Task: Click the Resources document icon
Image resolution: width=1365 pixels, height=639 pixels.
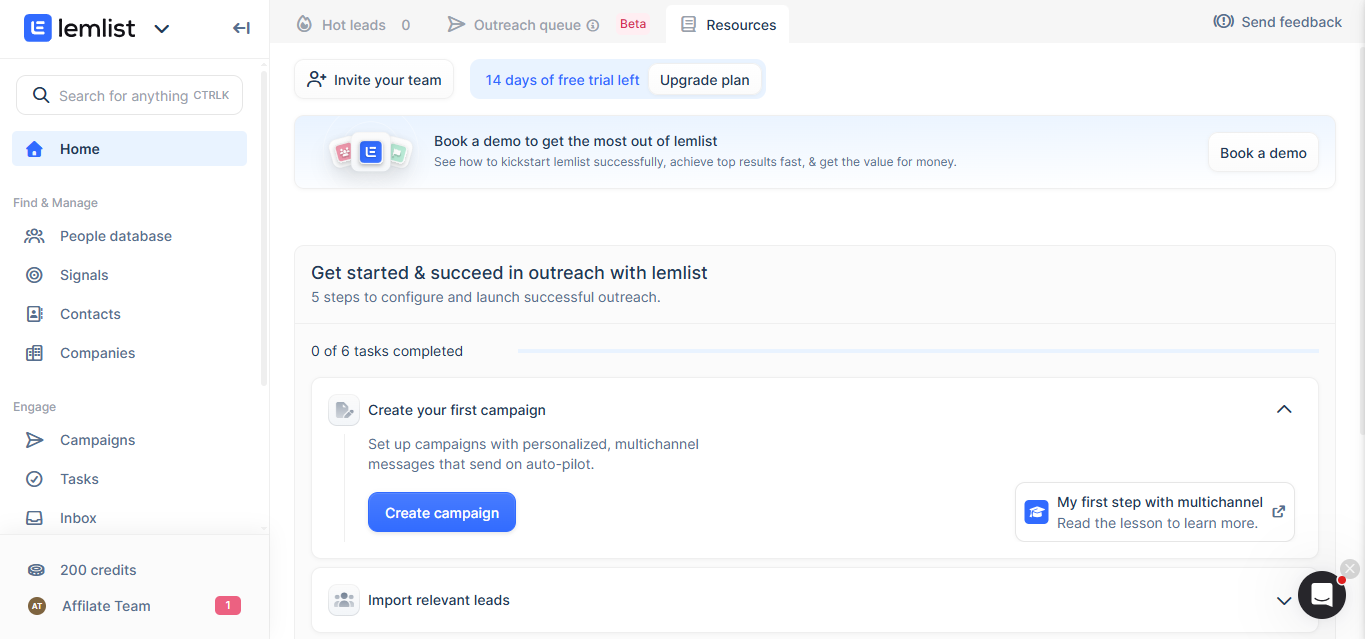Action: pos(688,24)
